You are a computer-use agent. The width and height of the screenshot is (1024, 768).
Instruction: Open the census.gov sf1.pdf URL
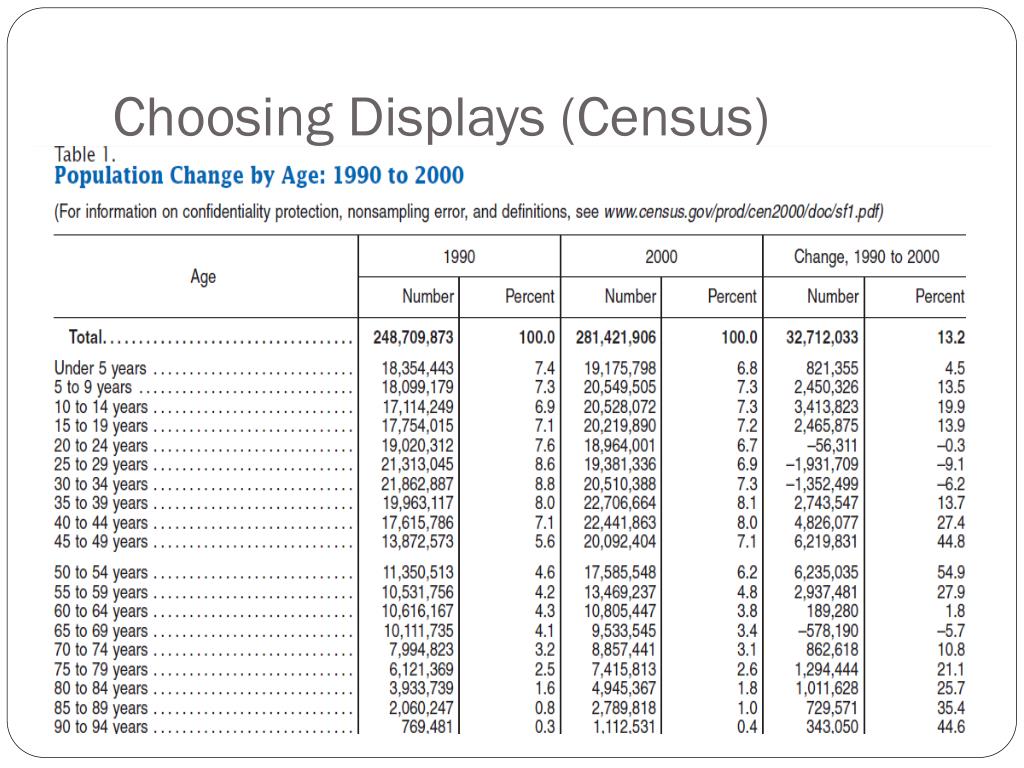[743, 212]
